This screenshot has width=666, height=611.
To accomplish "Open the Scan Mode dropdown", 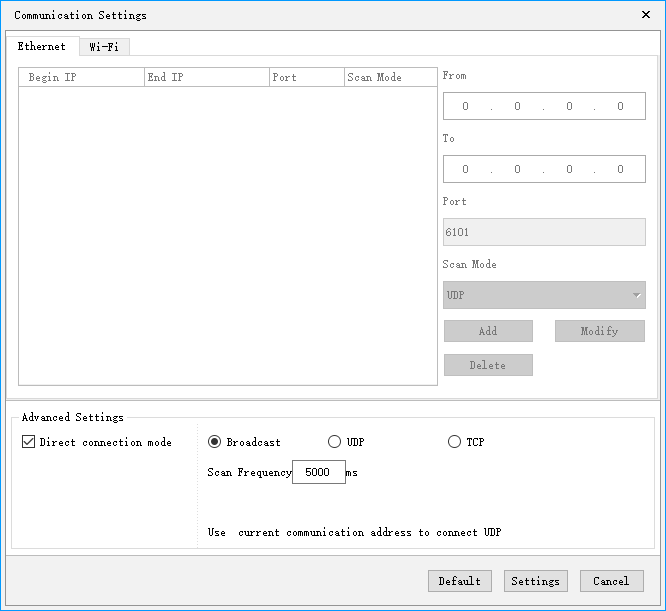I will (544, 295).
